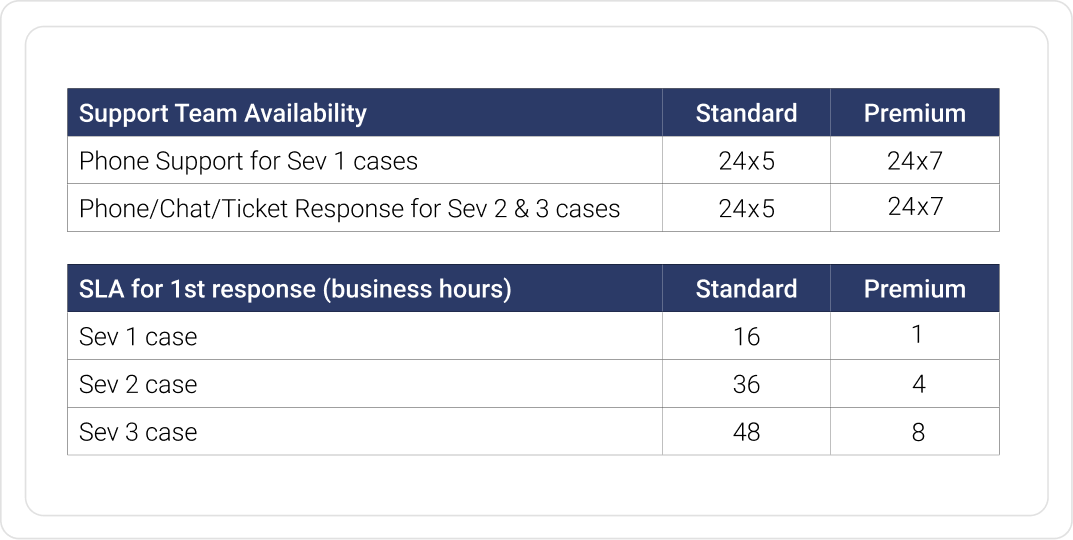Viewport: 1073px width, 540px height.
Task: Select the Sev 3 case row label
Action: click(x=138, y=433)
